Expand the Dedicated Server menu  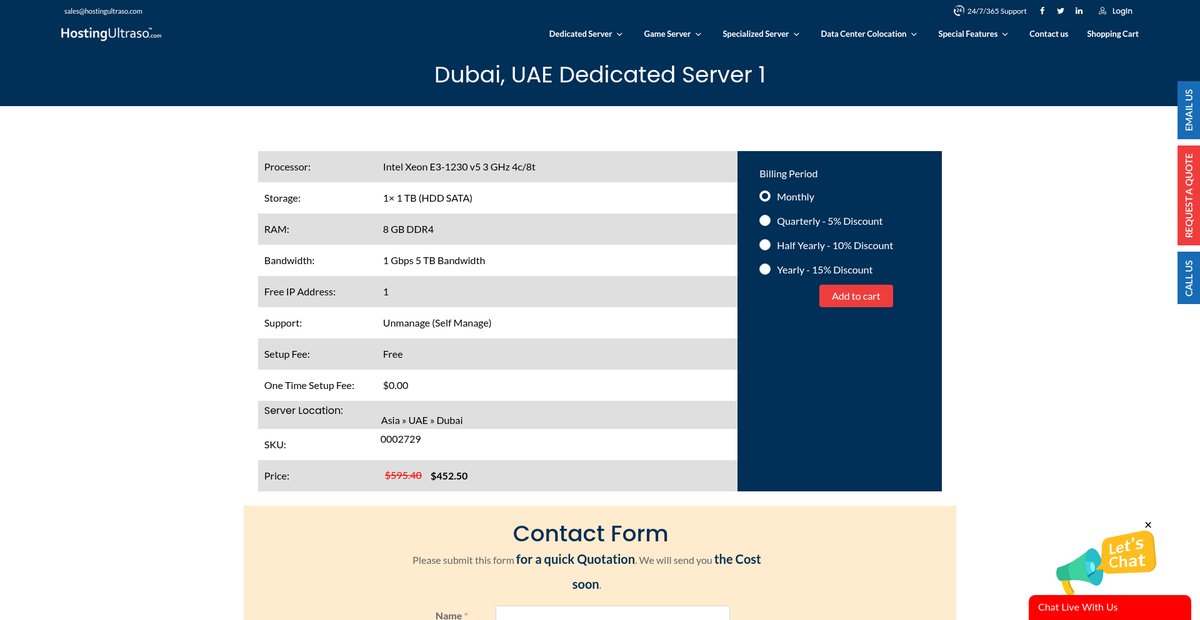tap(585, 34)
